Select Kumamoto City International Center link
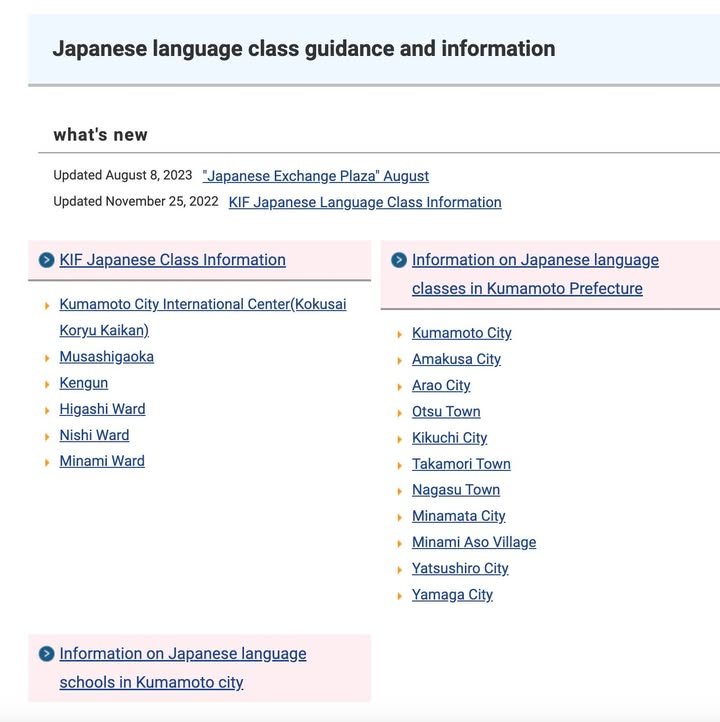 pyautogui.click(x=202, y=304)
